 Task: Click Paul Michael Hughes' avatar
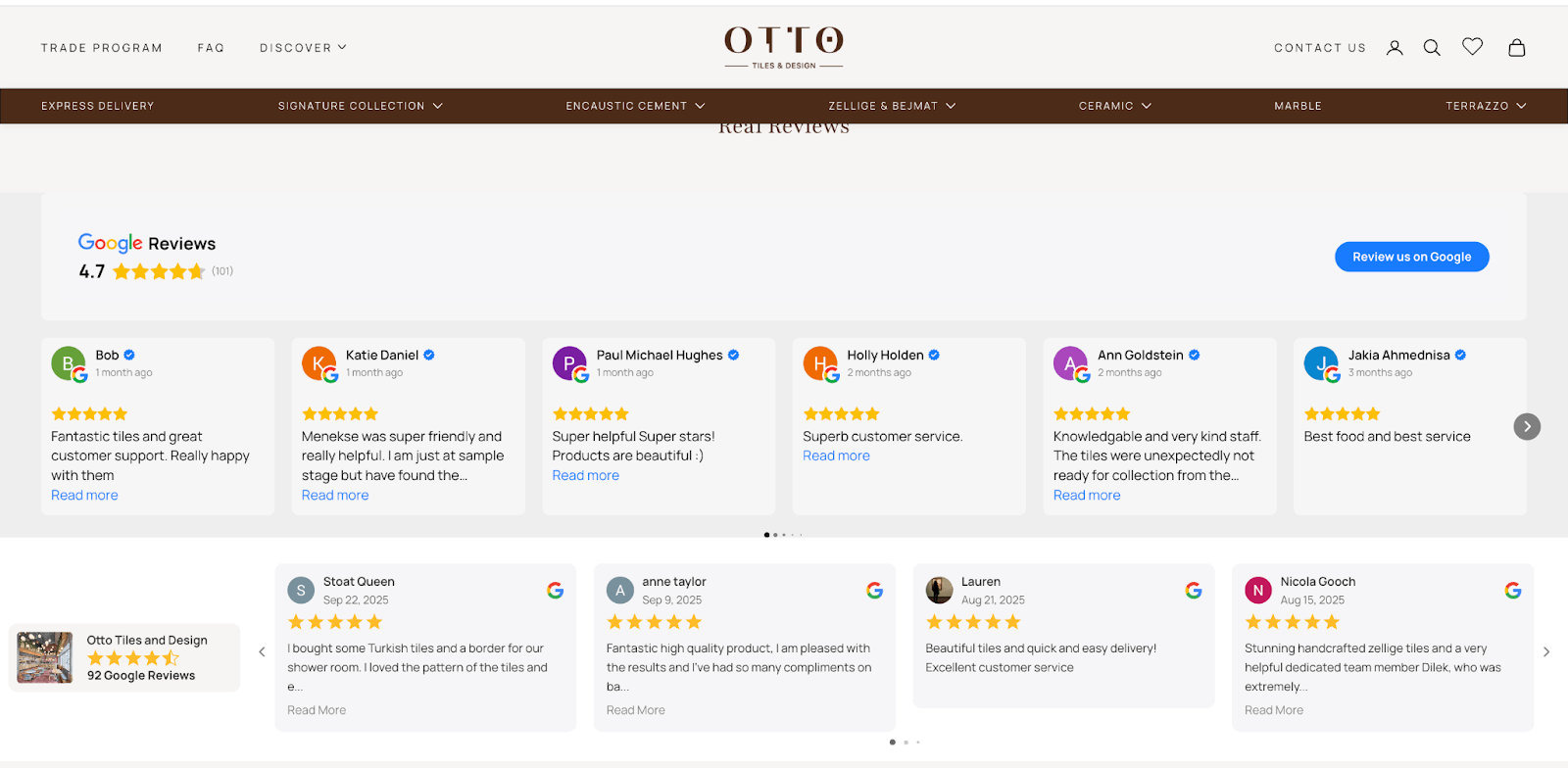point(569,363)
